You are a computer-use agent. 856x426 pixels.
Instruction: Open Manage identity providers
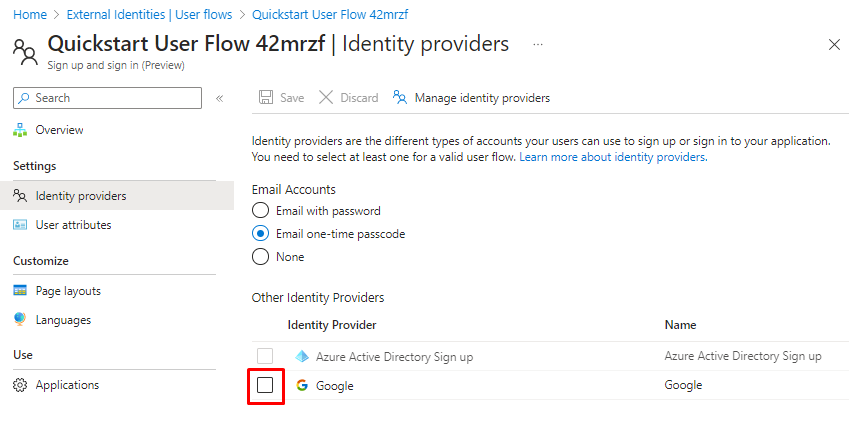(481, 98)
